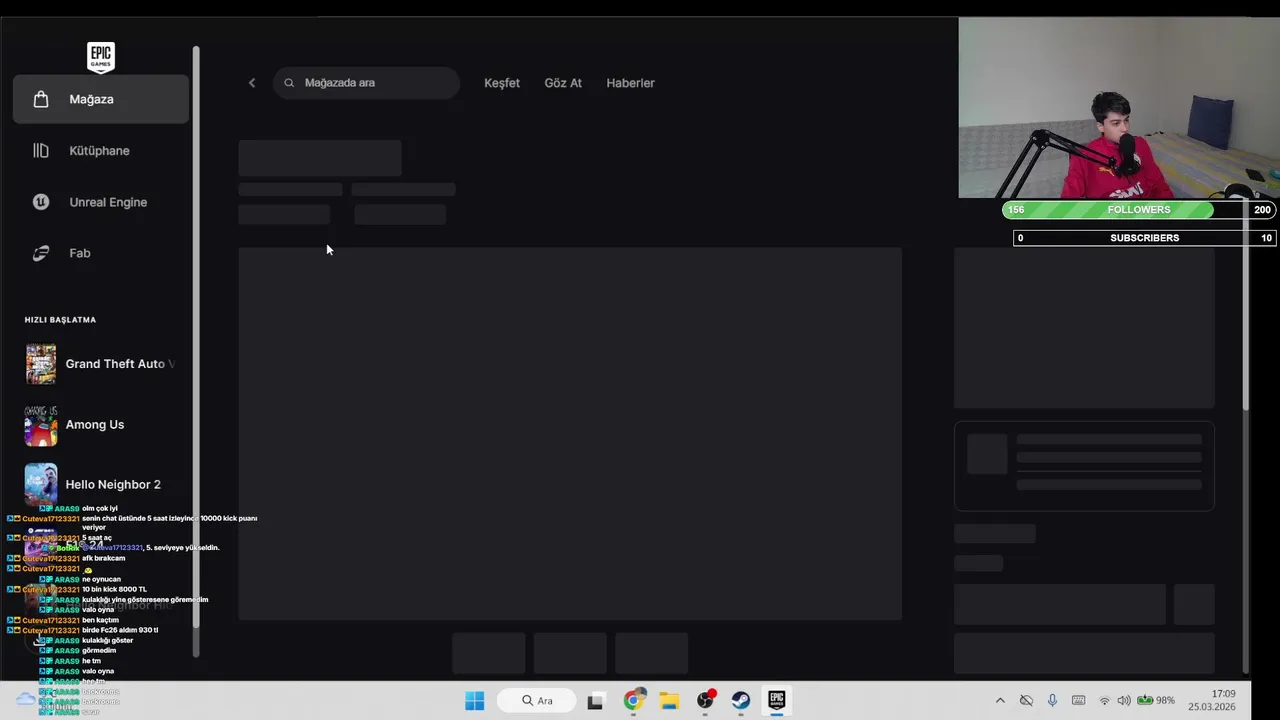Open Task View on the taskbar
This screenshot has width=1280, height=720.
(595, 701)
